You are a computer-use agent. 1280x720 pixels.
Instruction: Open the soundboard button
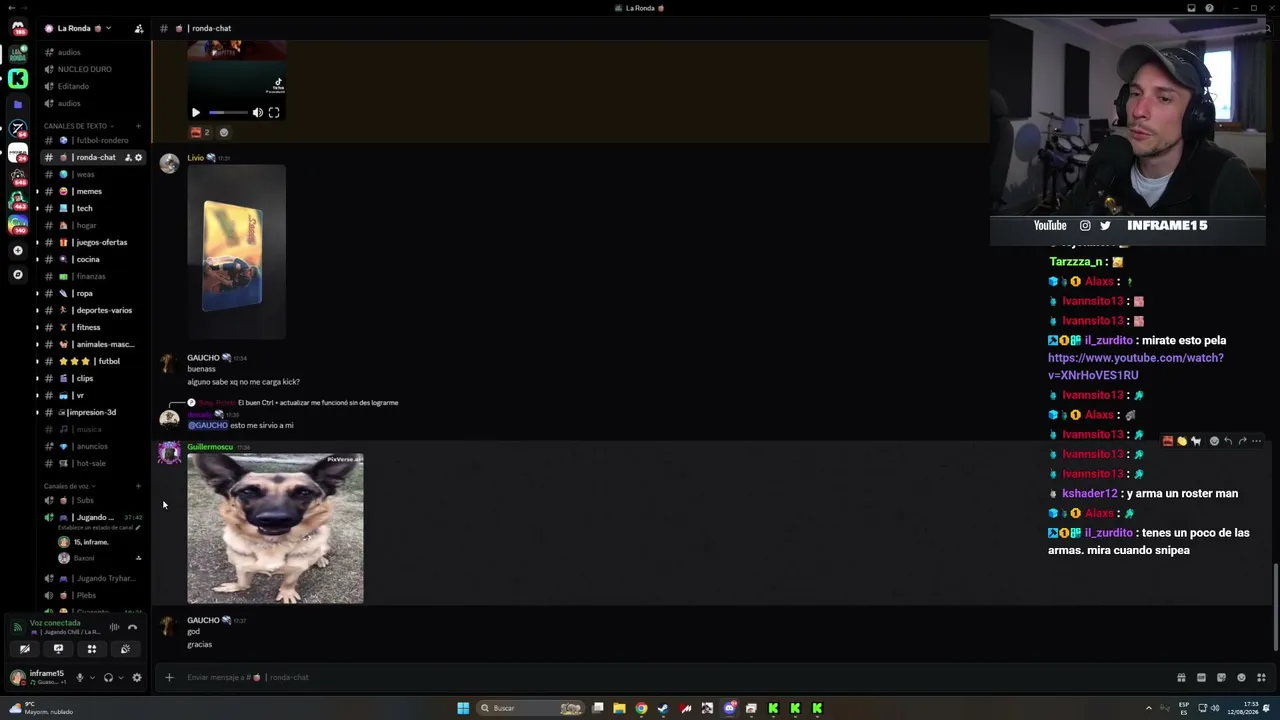(x=125, y=649)
